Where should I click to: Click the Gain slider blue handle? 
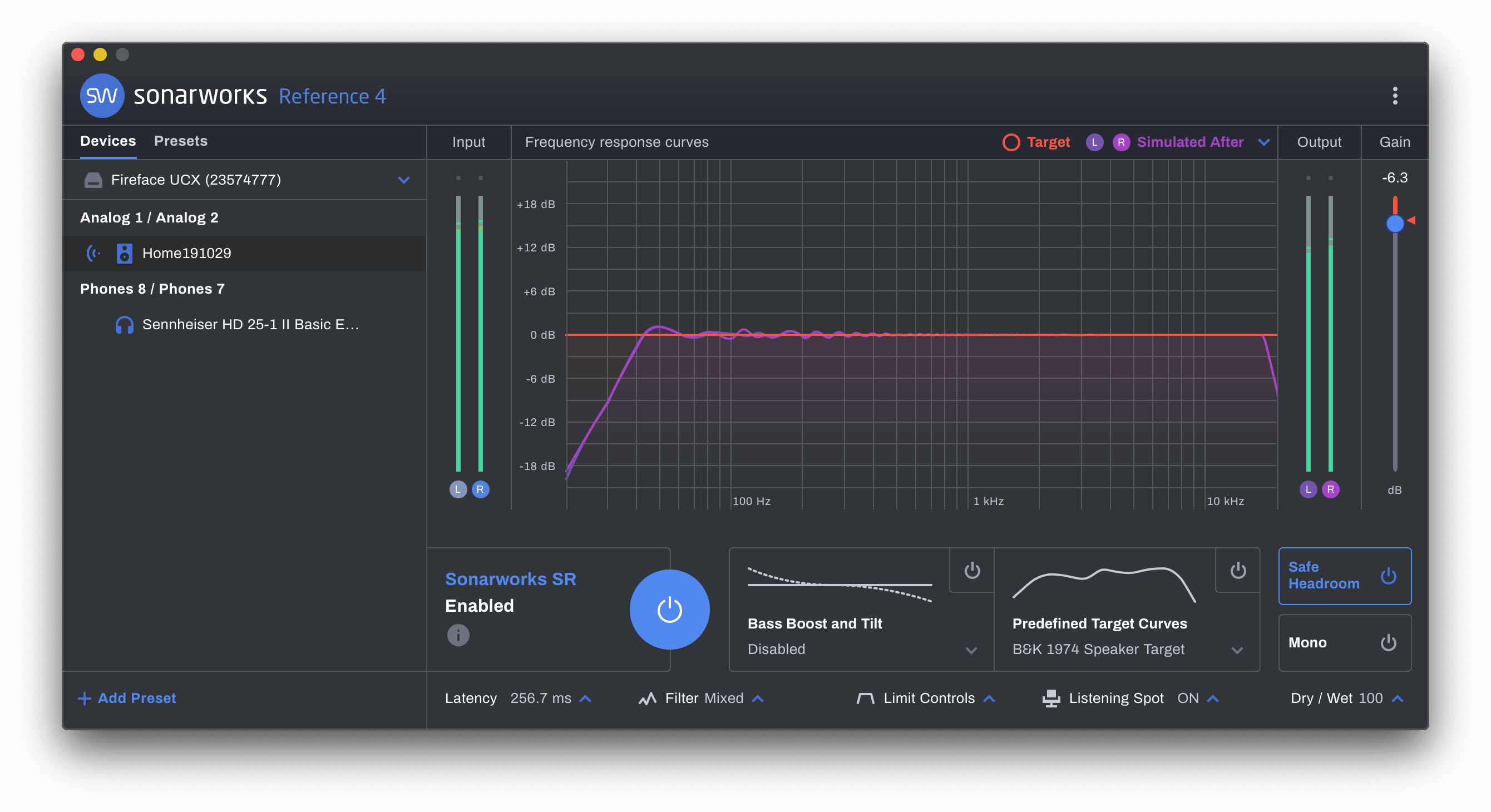pos(1395,223)
